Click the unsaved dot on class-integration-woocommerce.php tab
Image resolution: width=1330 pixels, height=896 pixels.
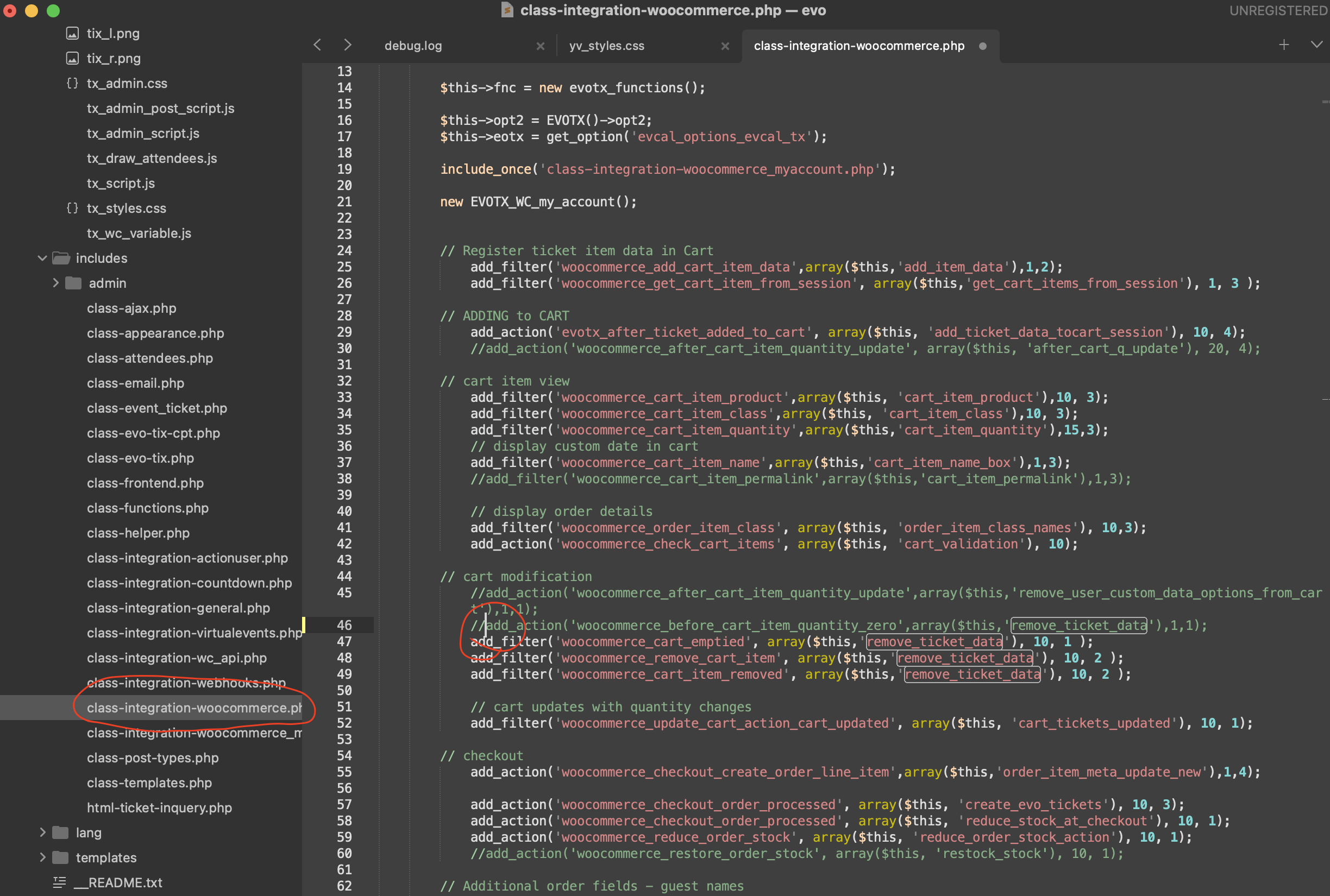(982, 46)
